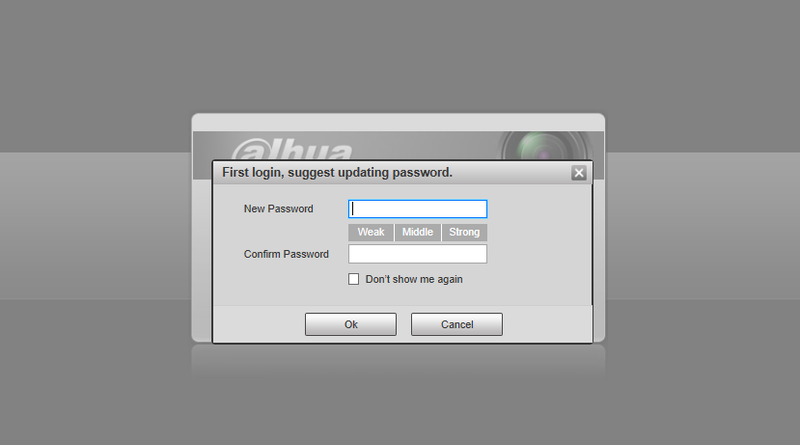Click the dialog footer area beside Cancel
This screenshot has height=445, width=800.
[546, 325]
